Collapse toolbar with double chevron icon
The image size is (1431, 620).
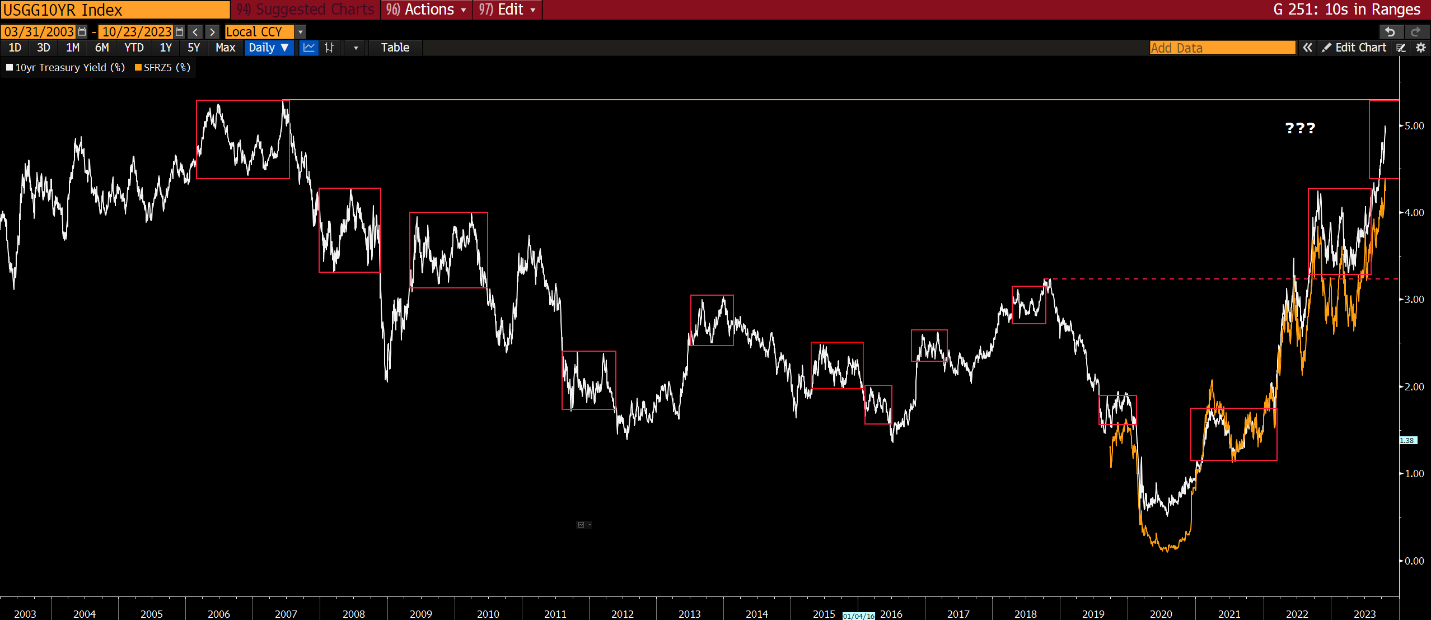pyautogui.click(x=1306, y=47)
